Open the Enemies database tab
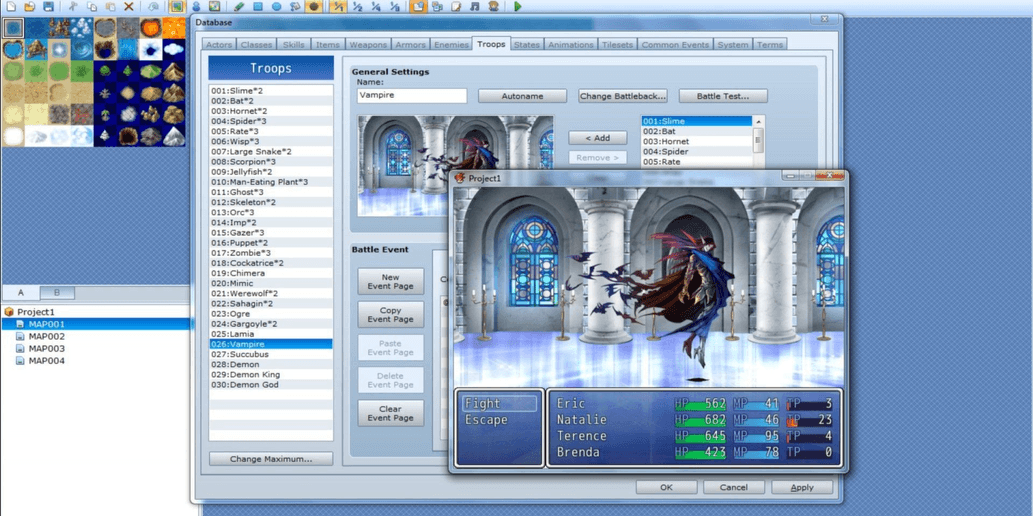This screenshot has width=1033, height=516. click(451, 45)
